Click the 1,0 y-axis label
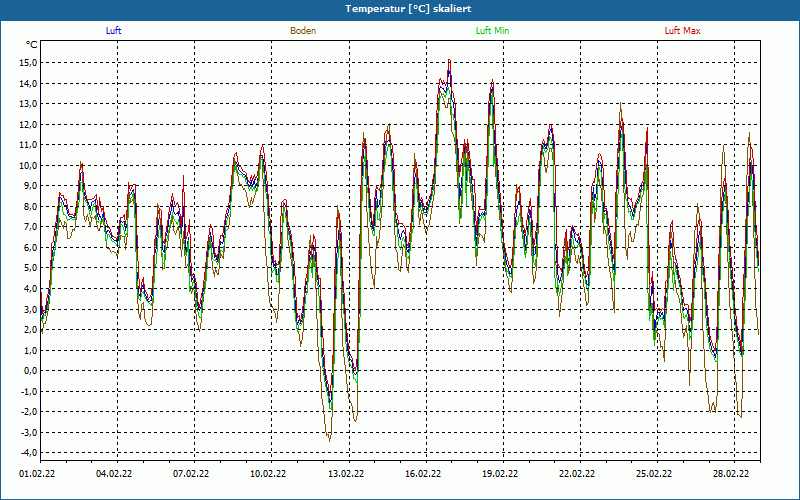 [x=31, y=351]
